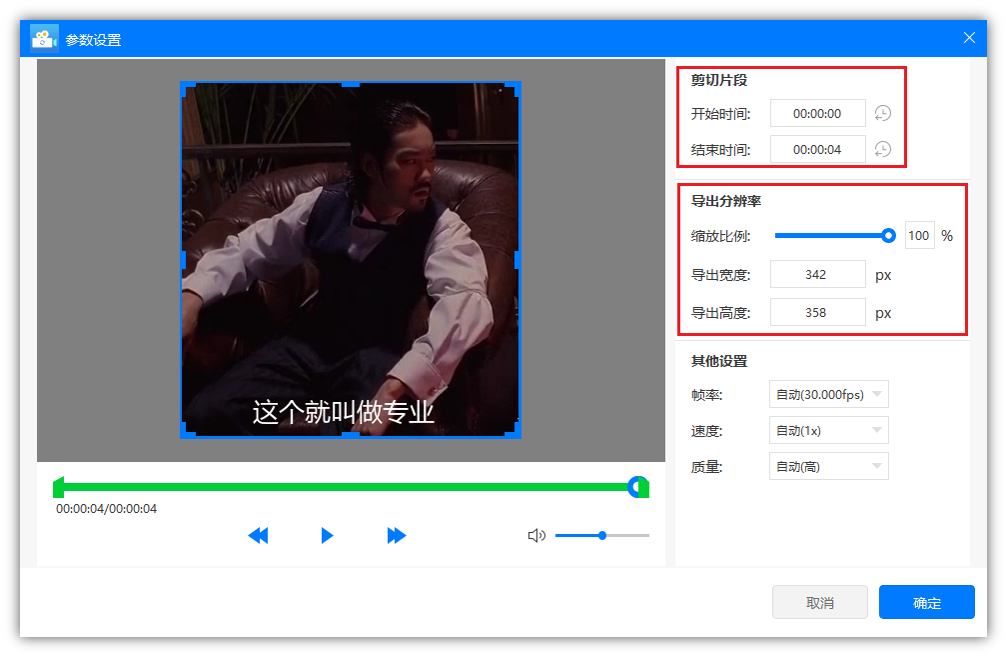This screenshot has width=1007, height=657.
Task: Click the fast-forward playback button
Action: [396, 535]
